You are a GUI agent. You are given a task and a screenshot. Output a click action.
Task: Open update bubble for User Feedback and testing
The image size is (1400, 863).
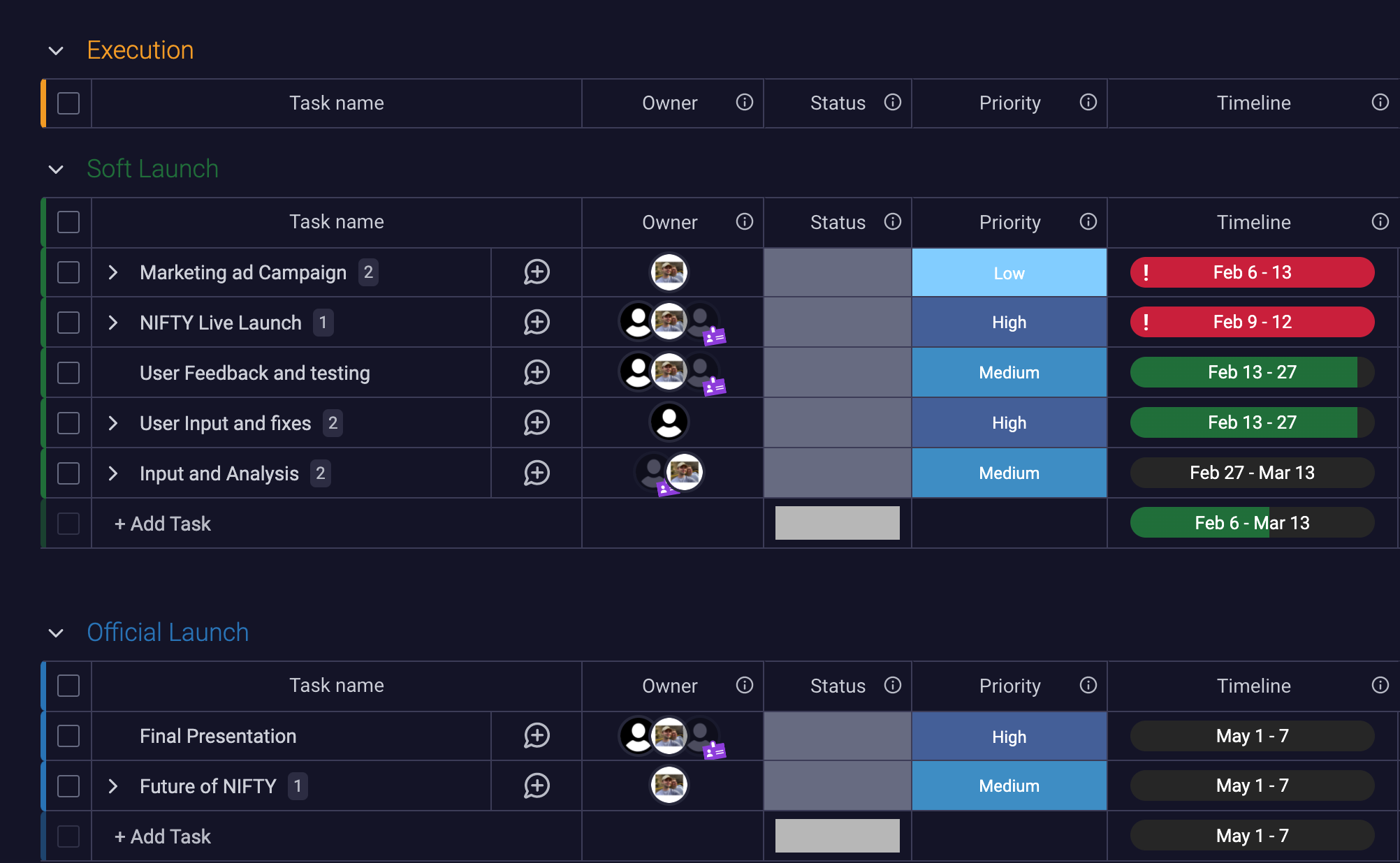[x=537, y=373]
